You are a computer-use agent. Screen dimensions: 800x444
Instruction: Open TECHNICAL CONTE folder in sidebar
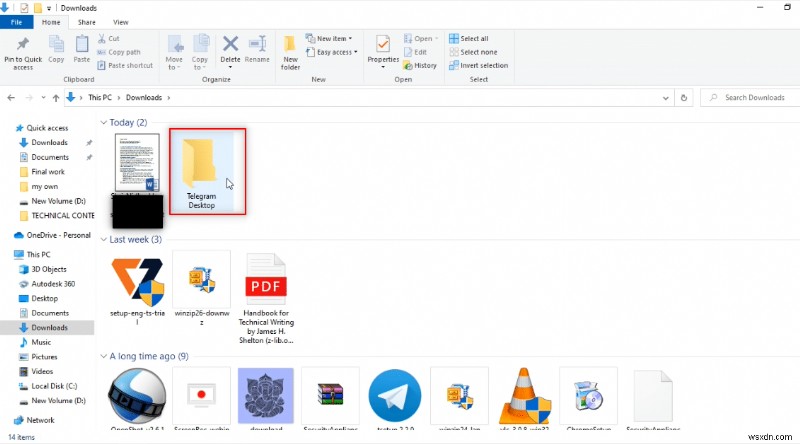pyautogui.click(x=56, y=216)
